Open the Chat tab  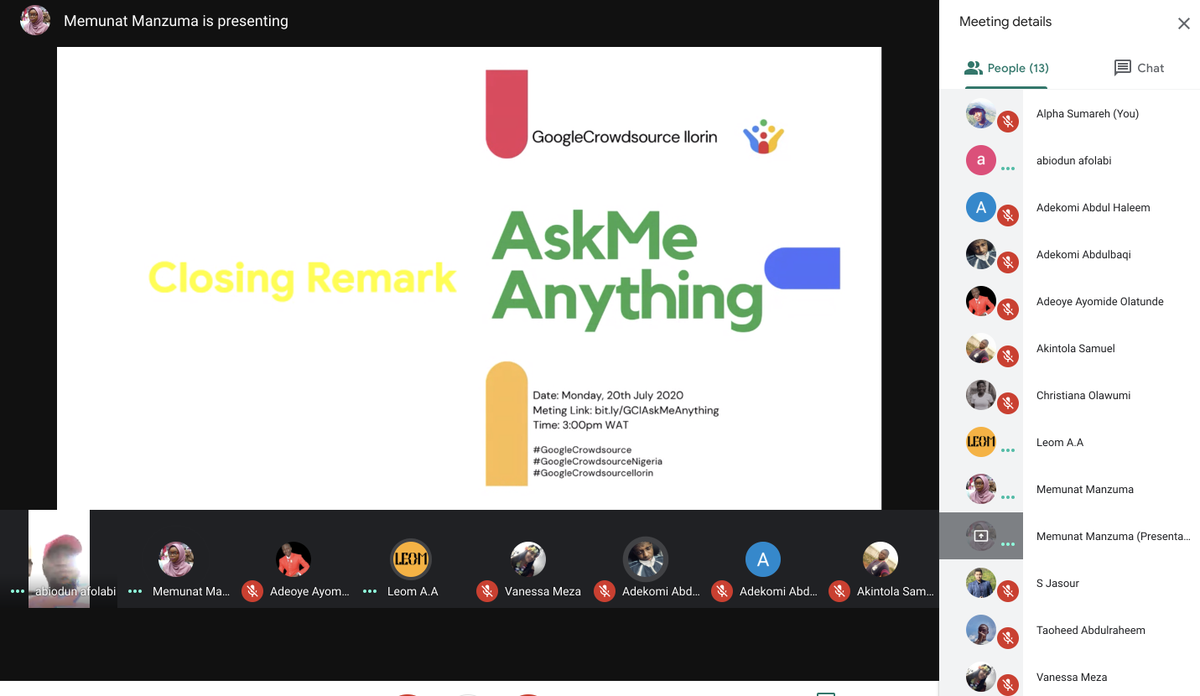coord(1139,68)
